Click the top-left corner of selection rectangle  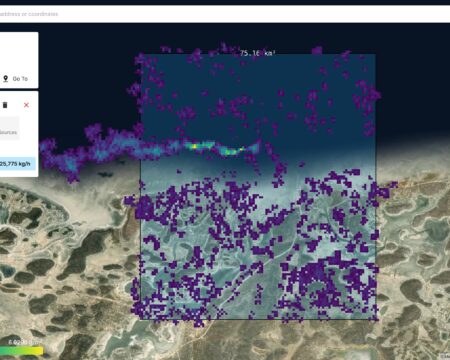pos(141,54)
